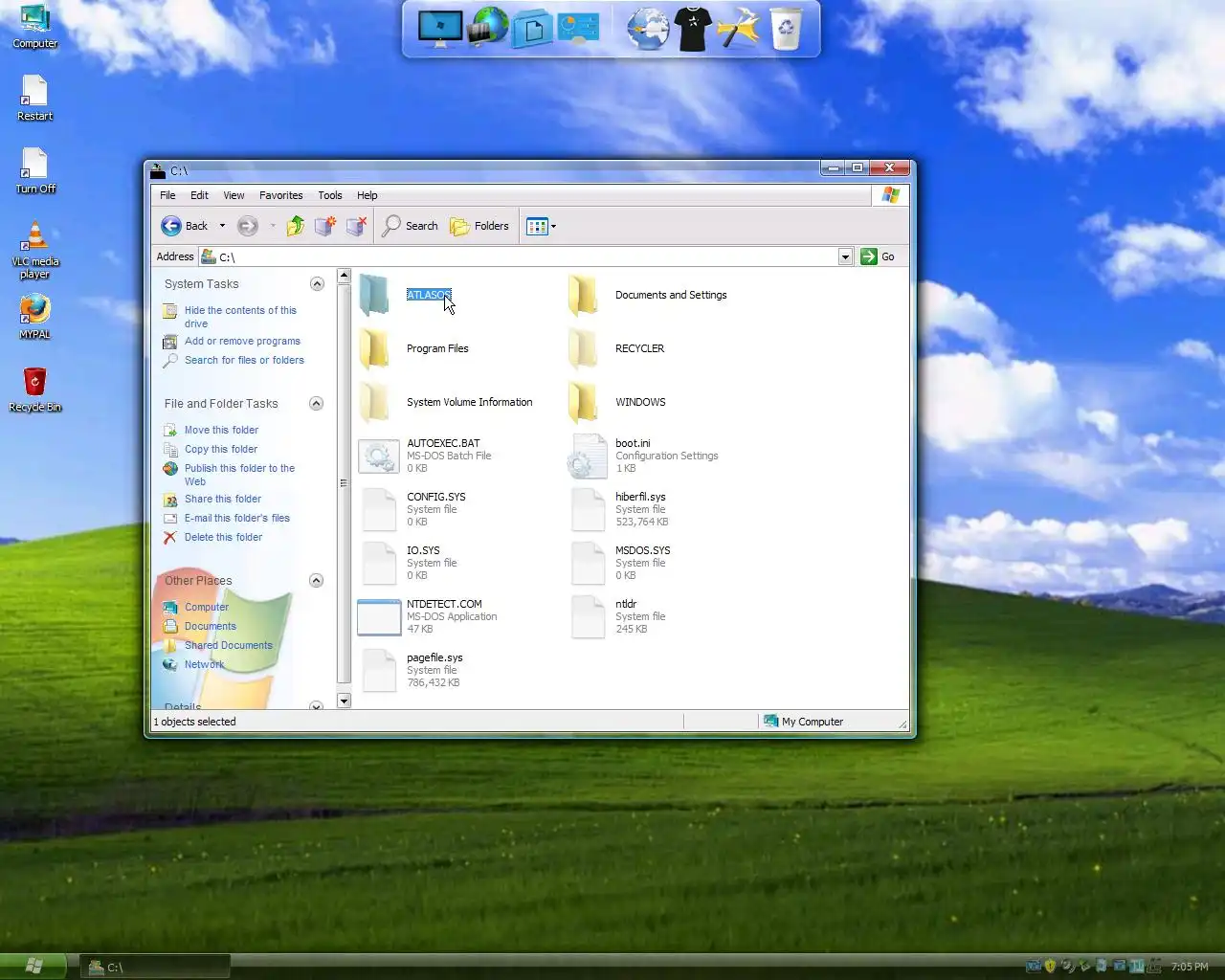The image size is (1225, 980).
Task: Click Share this folder link
Action: [223, 499]
